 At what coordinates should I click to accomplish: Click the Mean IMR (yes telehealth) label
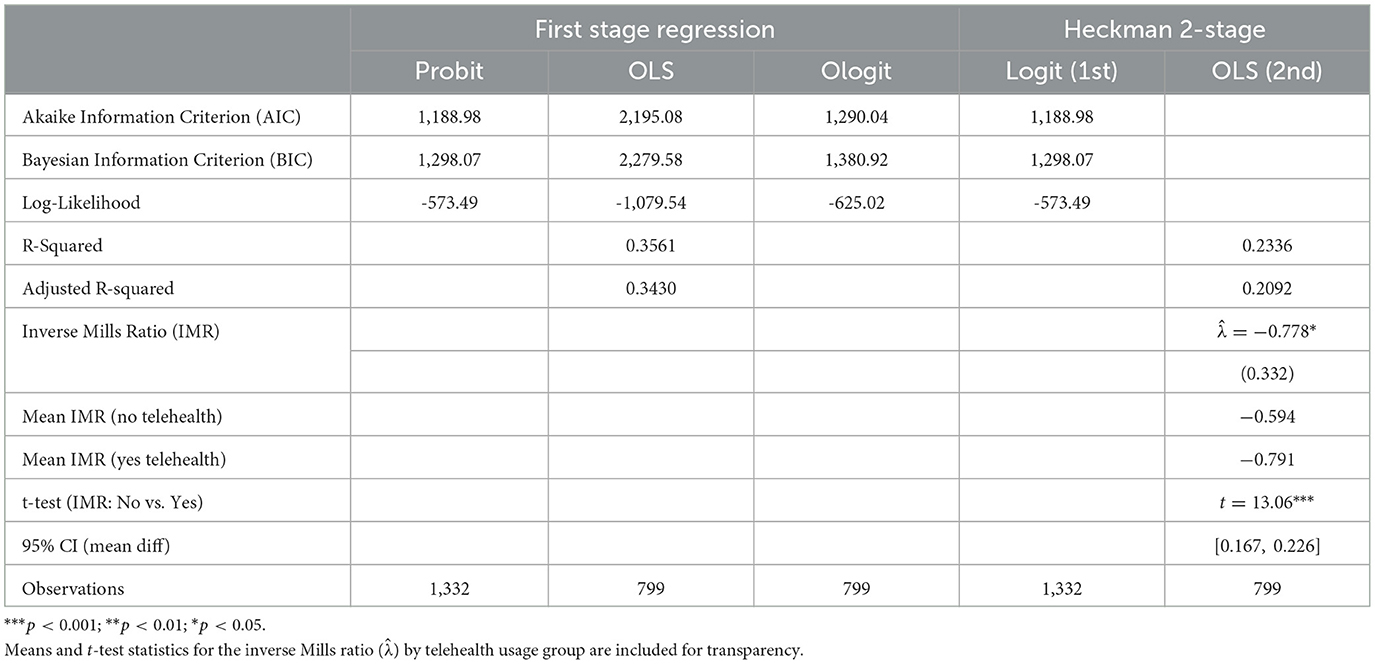tap(124, 460)
